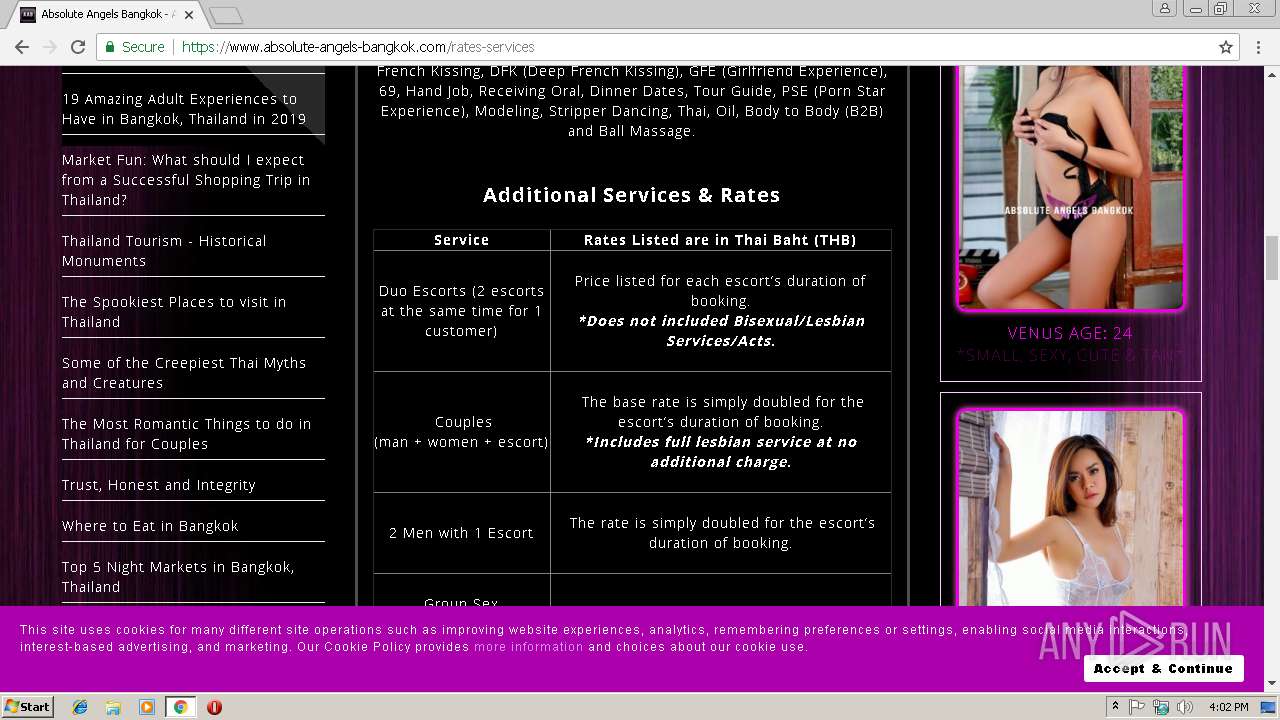The width and height of the screenshot is (1280, 720).
Task: Open Creepiest Thai Myths and Creatures link
Action: click(184, 373)
